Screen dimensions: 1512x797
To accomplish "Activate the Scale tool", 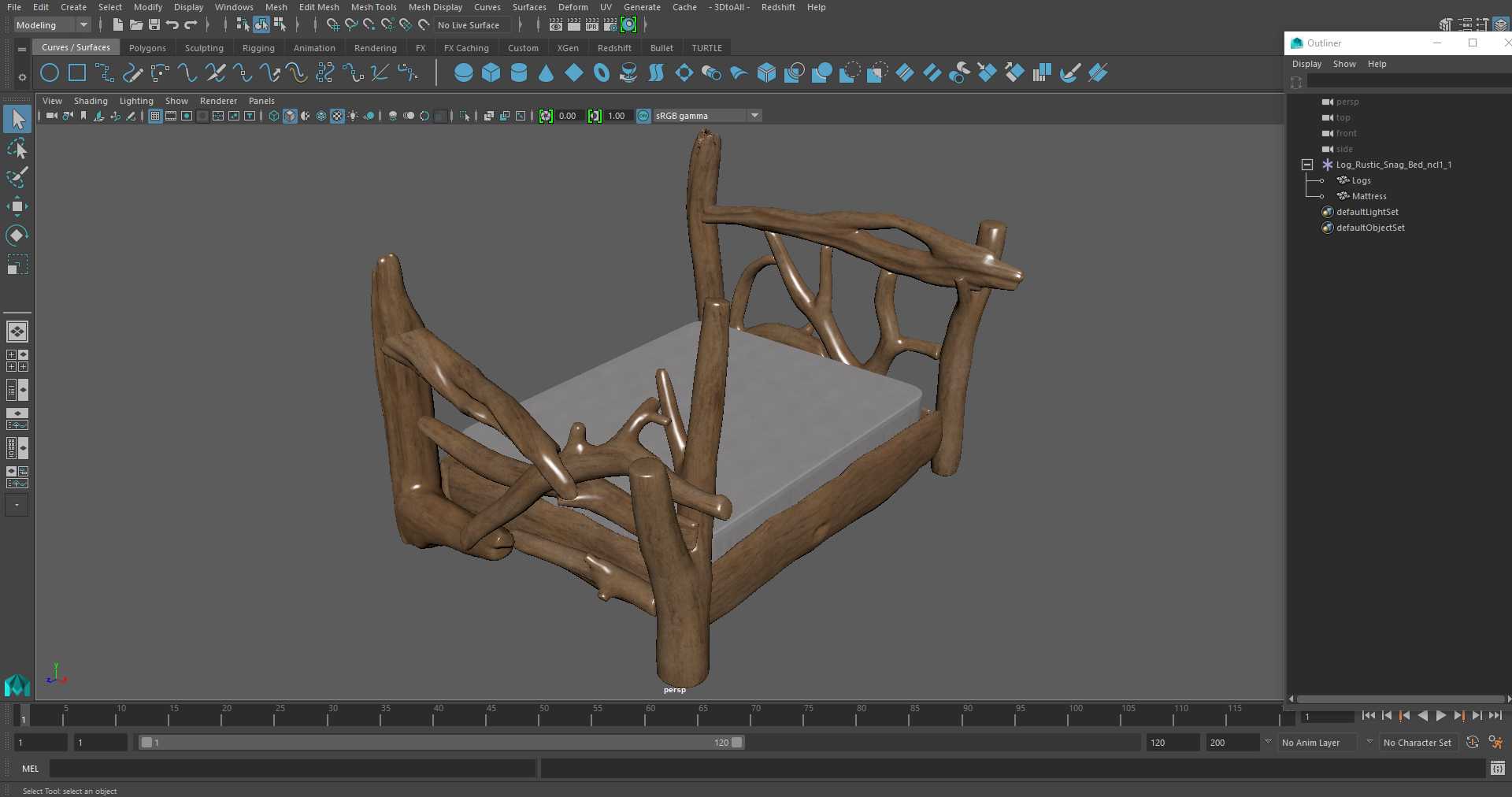I will coord(17,265).
